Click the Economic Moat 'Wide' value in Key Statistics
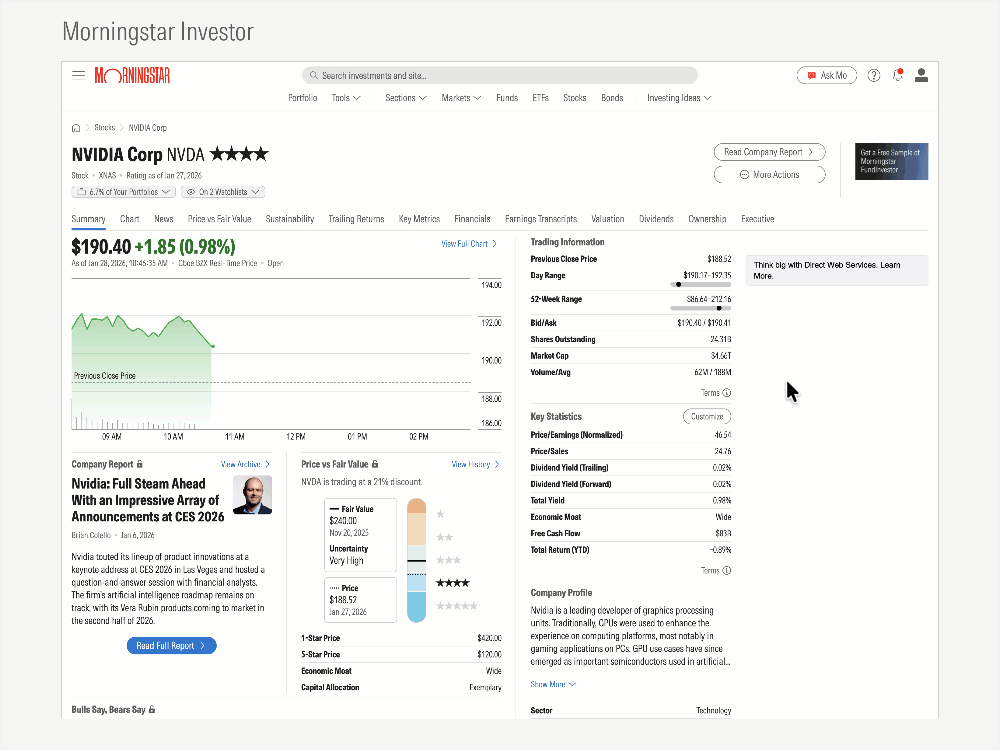This screenshot has width=1000, height=750. tap(723, 517)
